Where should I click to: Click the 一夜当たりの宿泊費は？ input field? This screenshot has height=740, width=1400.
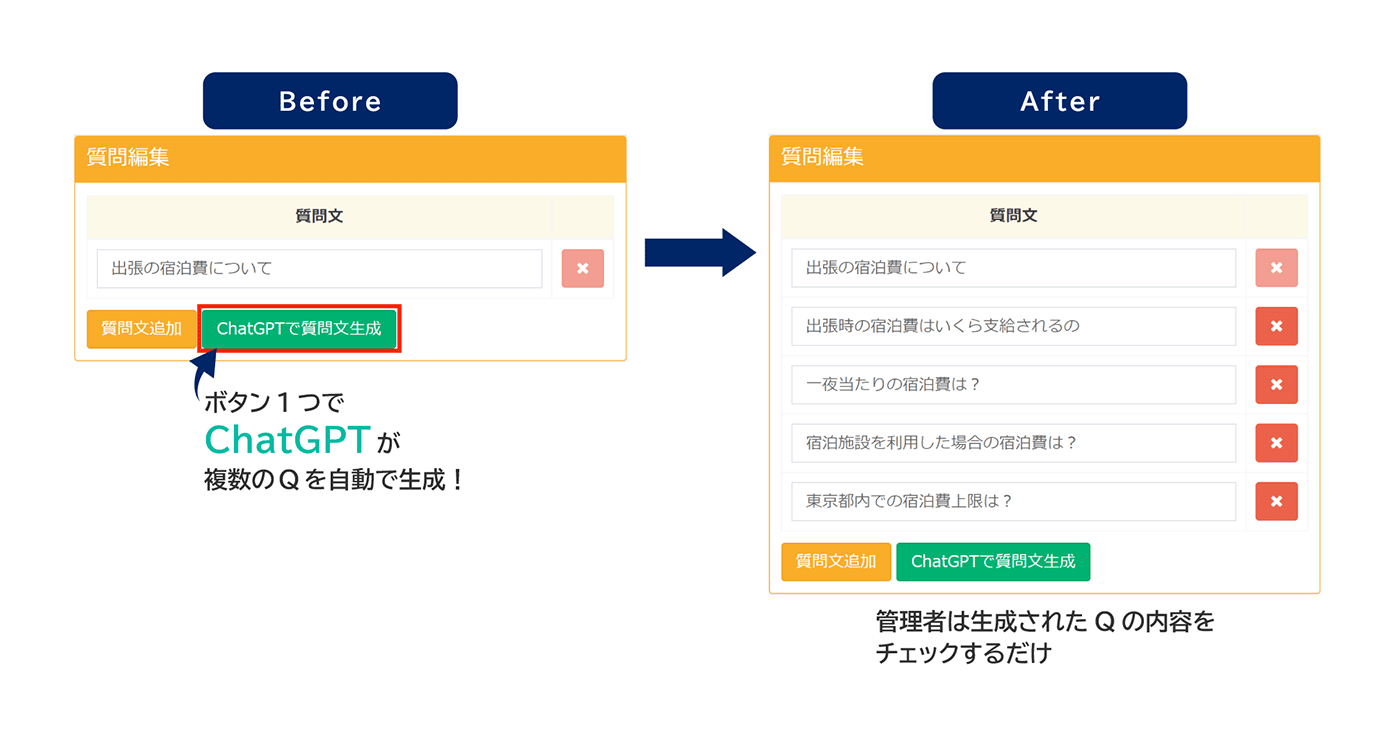click(1014, 384)
